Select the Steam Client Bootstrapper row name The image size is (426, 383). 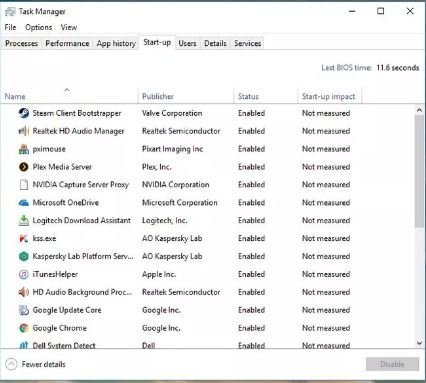pos(77,113)
